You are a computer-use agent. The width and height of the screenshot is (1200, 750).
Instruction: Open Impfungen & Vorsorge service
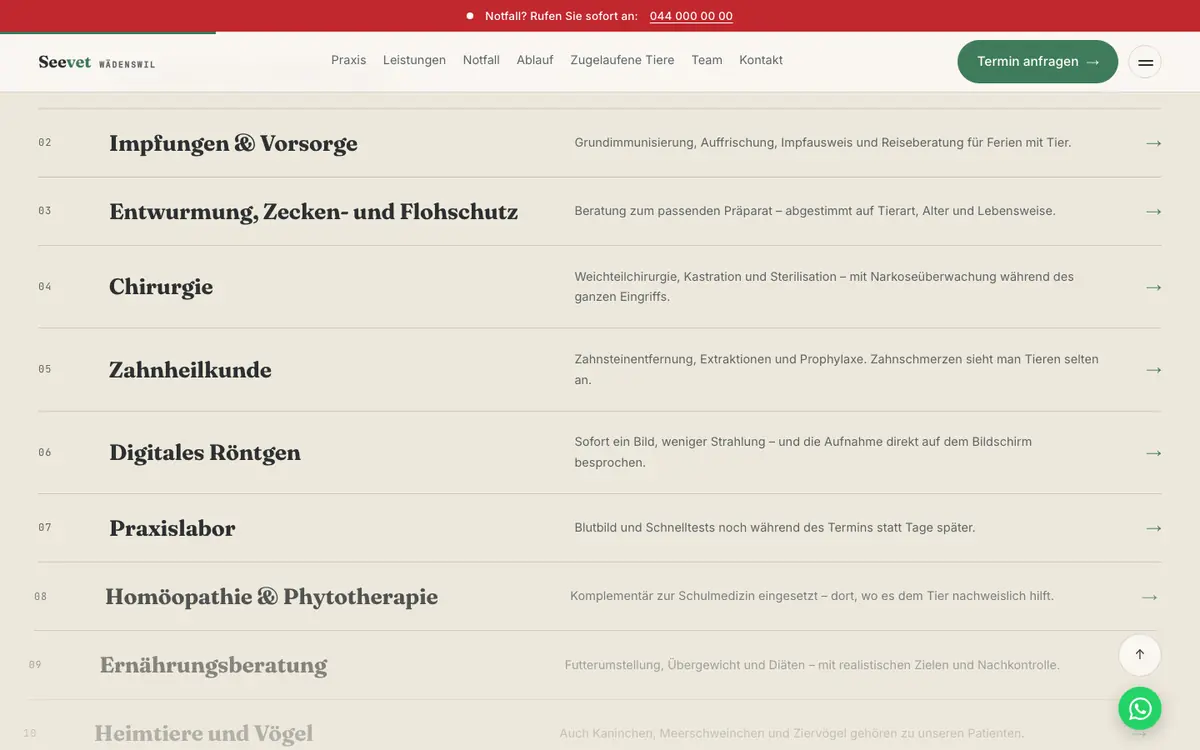(233, 143)
